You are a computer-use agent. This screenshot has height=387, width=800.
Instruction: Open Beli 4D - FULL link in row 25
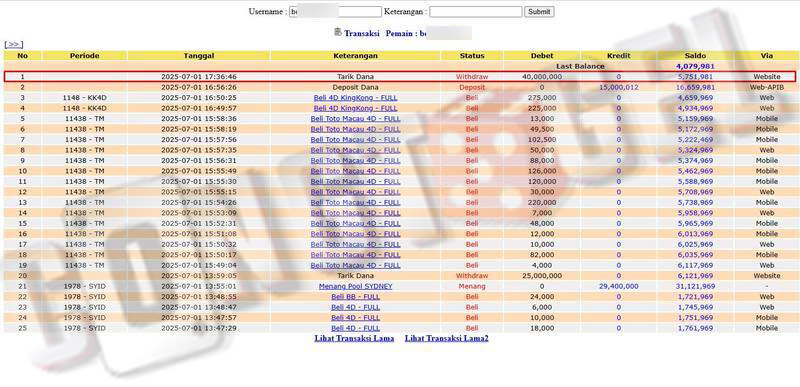[356, 328]
